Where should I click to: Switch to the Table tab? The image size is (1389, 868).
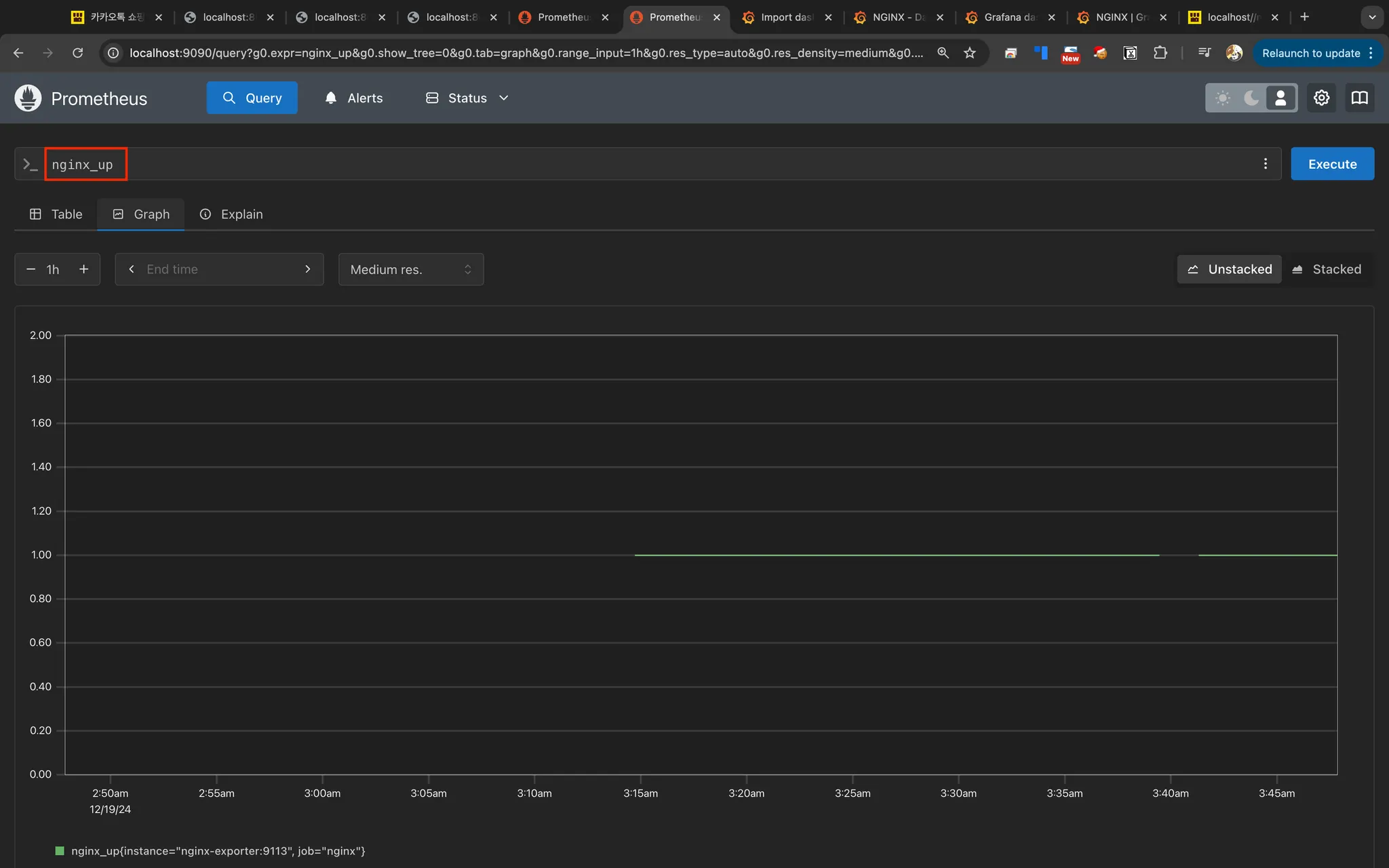pos(56,214)
